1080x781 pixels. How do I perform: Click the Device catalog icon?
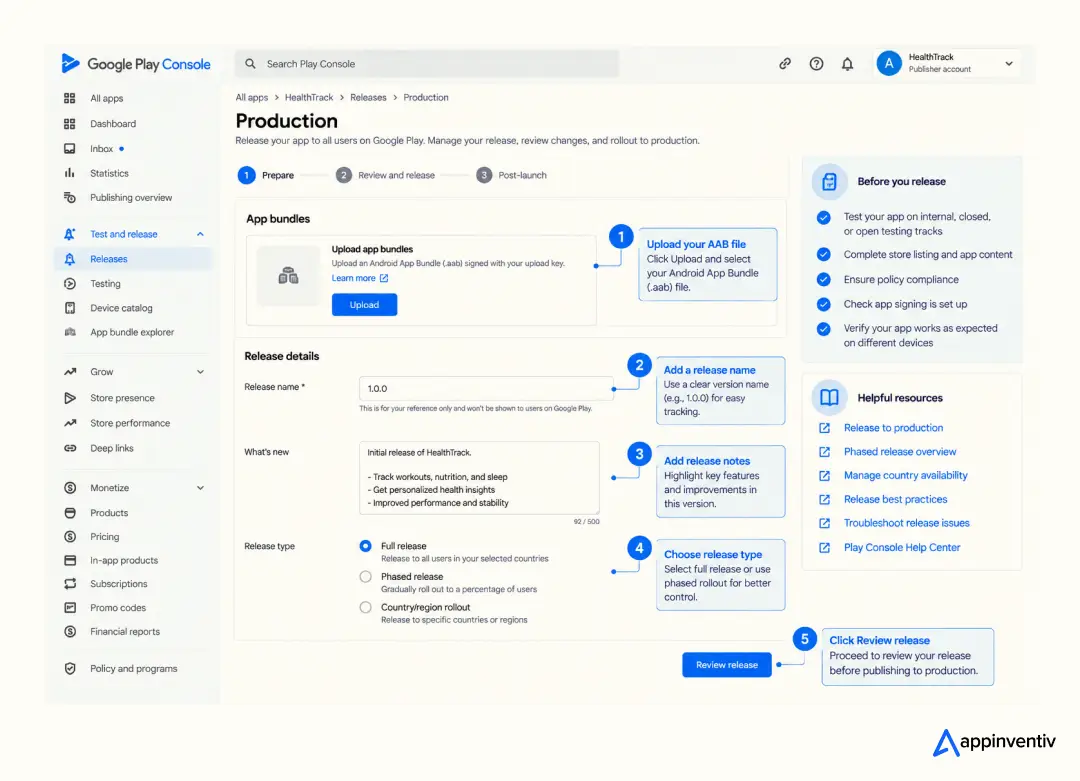(70, 308)
